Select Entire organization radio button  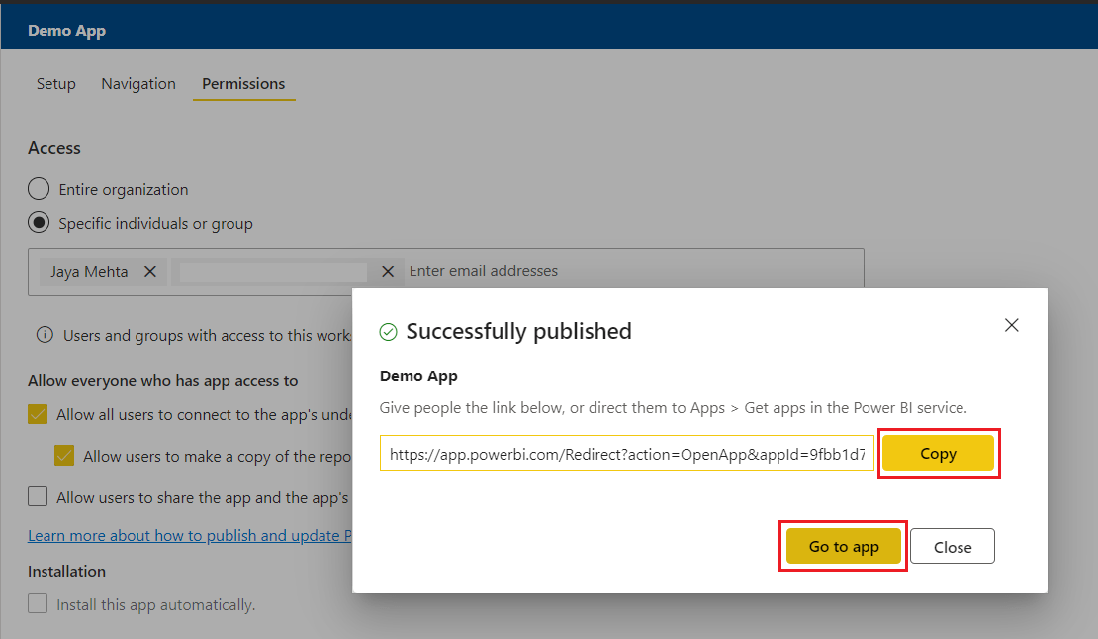point(38,189)
